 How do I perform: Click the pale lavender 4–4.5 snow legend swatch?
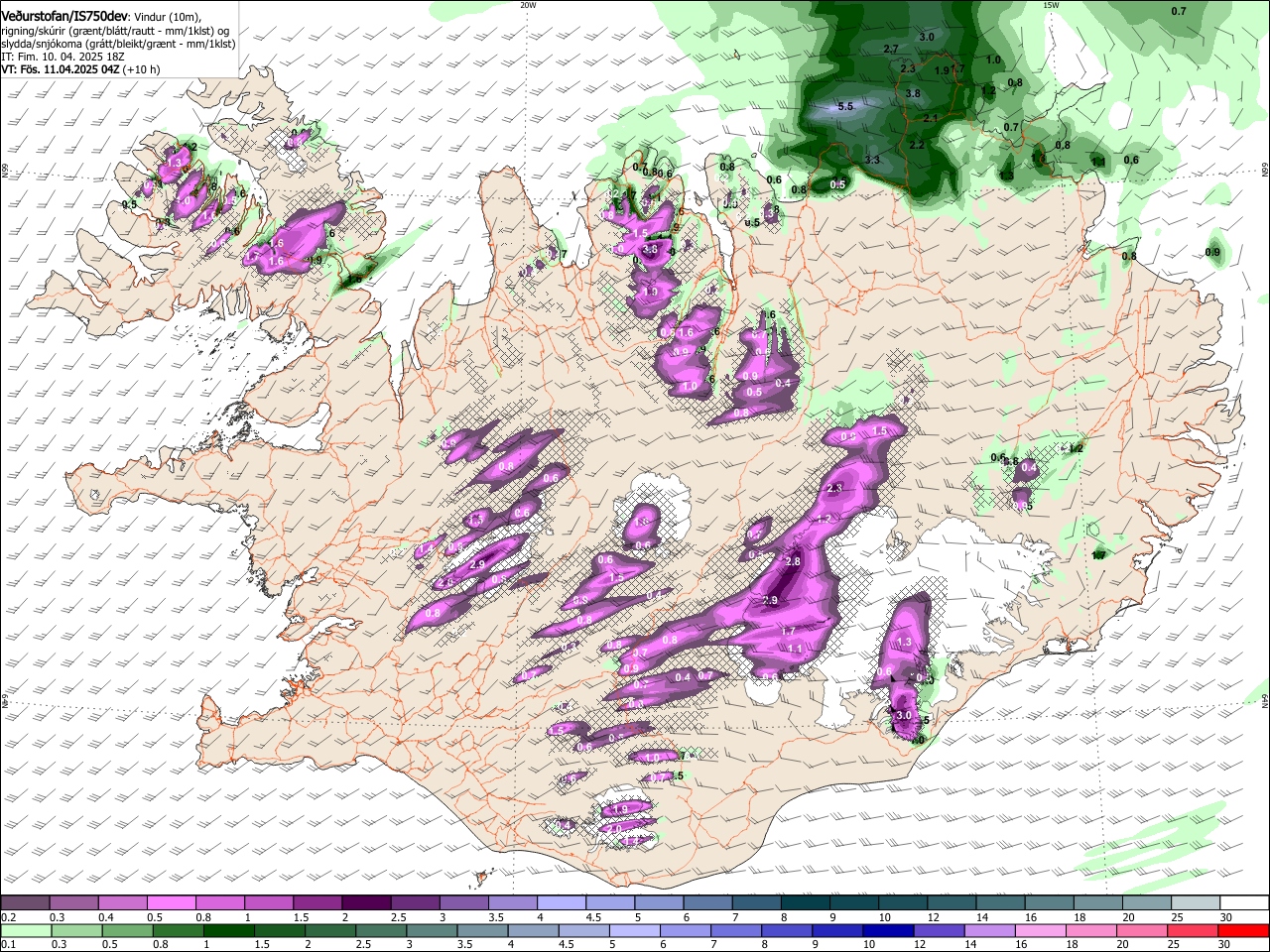pos(562,902)
